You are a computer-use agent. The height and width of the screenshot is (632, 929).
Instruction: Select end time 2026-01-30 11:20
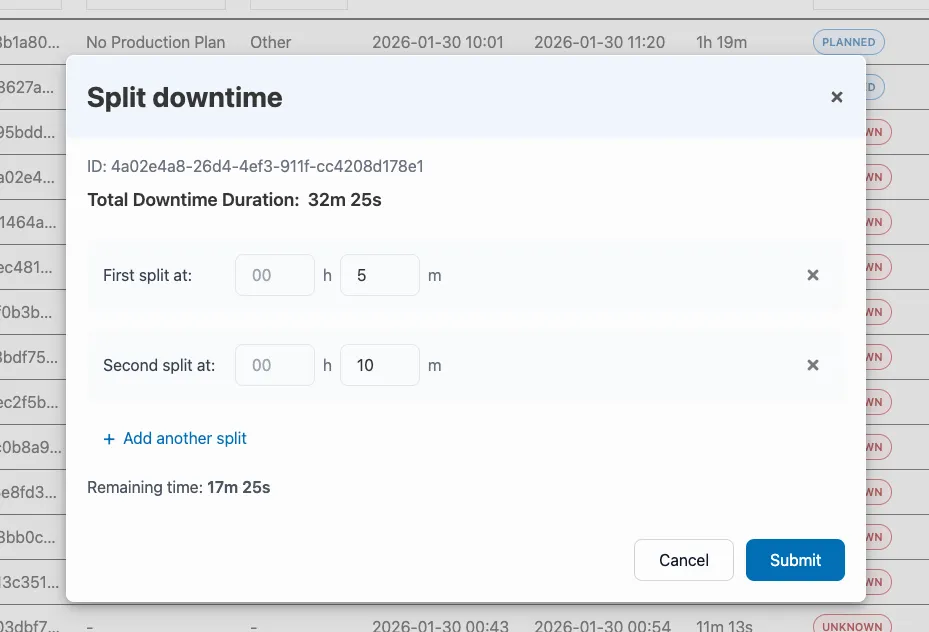click(x=600, y=42)
